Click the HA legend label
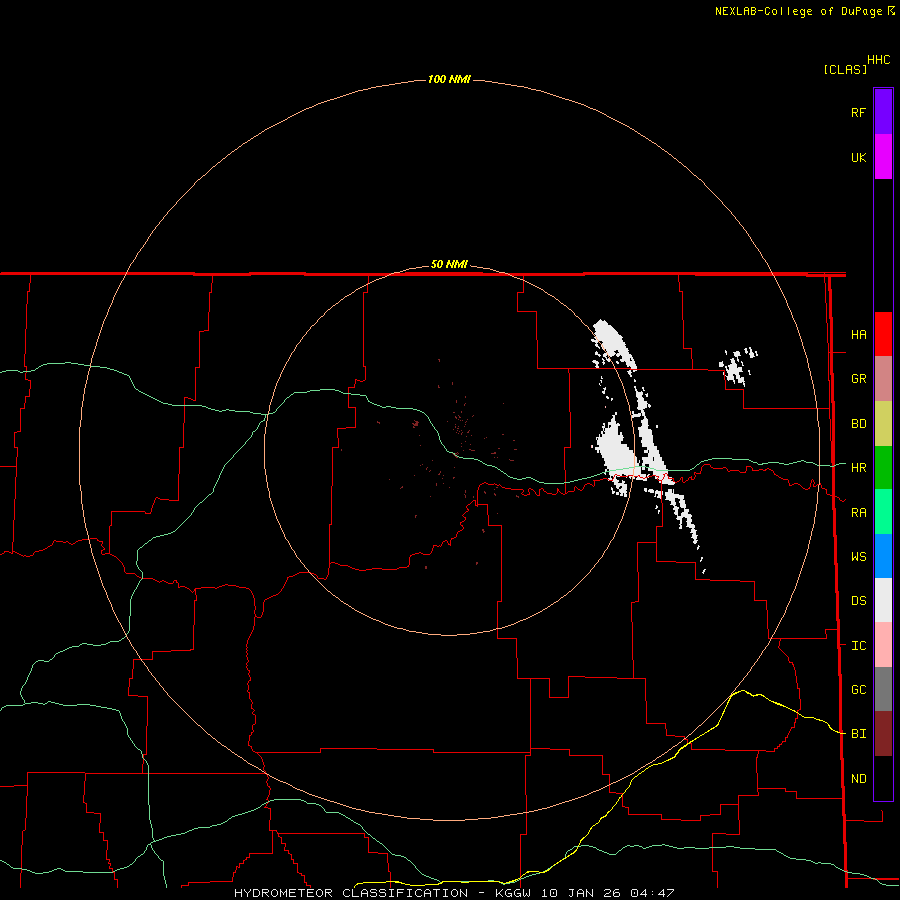The image size is (900, 900). 858,334
